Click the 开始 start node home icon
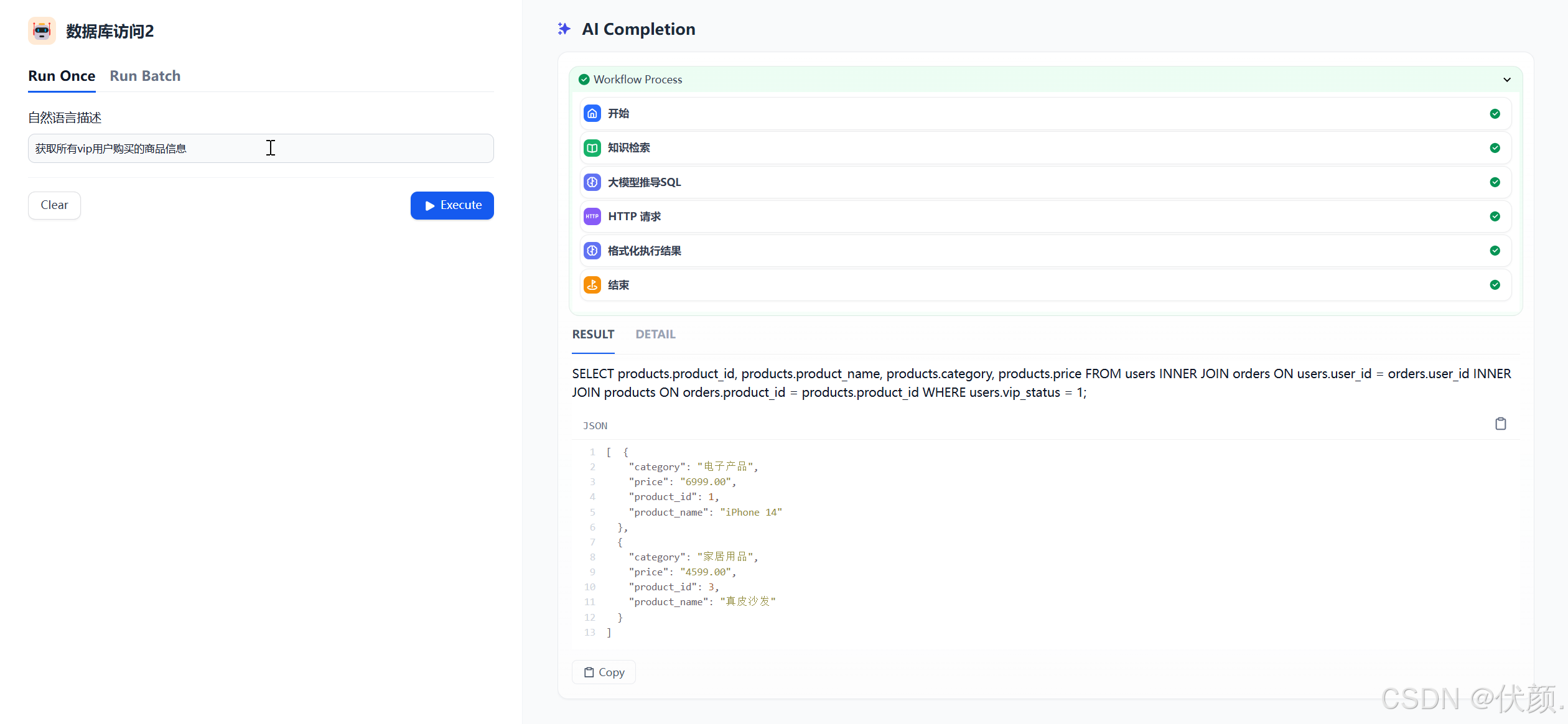Screen dimensions: 1568x724 (592, 113)
